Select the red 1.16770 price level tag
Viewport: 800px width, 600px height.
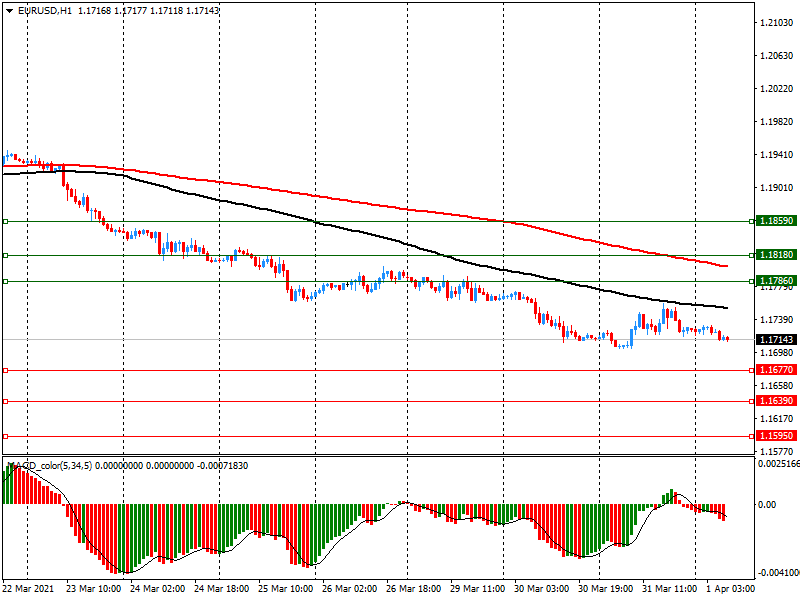776,370
